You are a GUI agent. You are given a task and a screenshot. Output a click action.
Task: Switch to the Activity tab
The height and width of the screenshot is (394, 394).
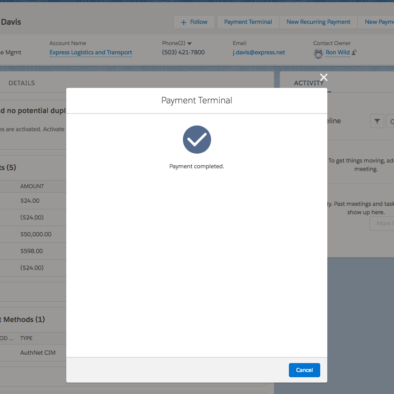309,83
